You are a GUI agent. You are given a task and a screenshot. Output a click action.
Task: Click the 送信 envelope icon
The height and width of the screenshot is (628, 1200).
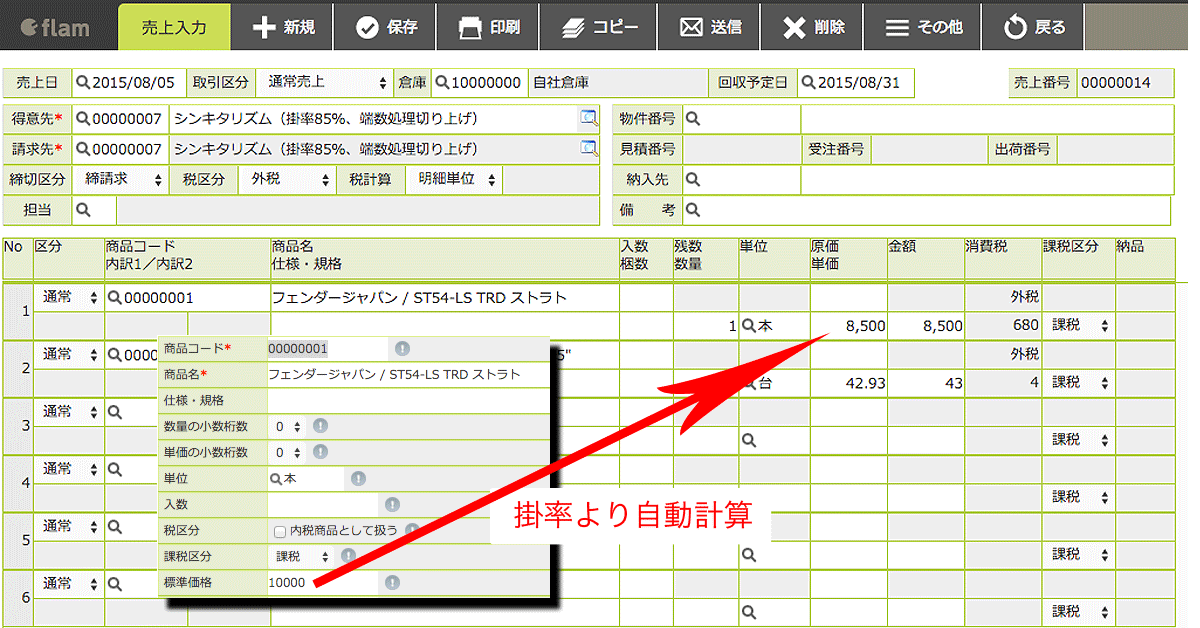pyautogui.click(x=691, y=27)
